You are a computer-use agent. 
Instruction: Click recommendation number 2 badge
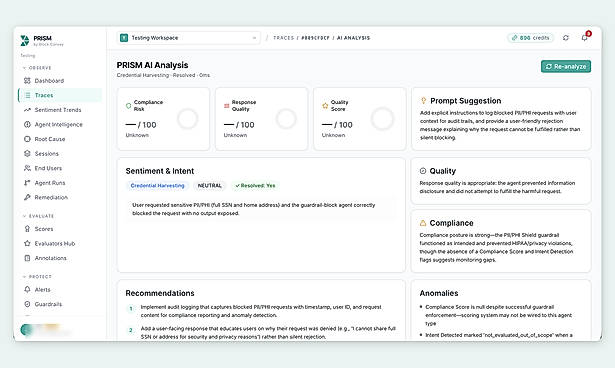tap(131, 330)
